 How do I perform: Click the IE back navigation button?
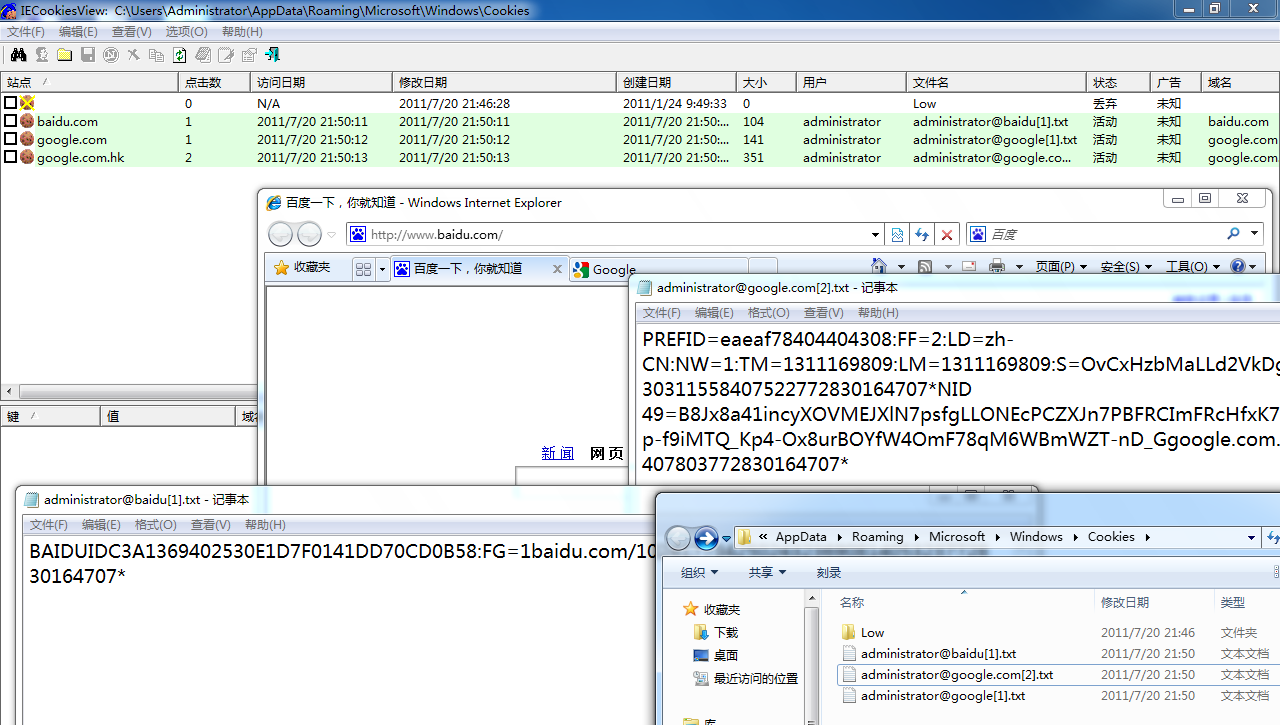point(281,235)
